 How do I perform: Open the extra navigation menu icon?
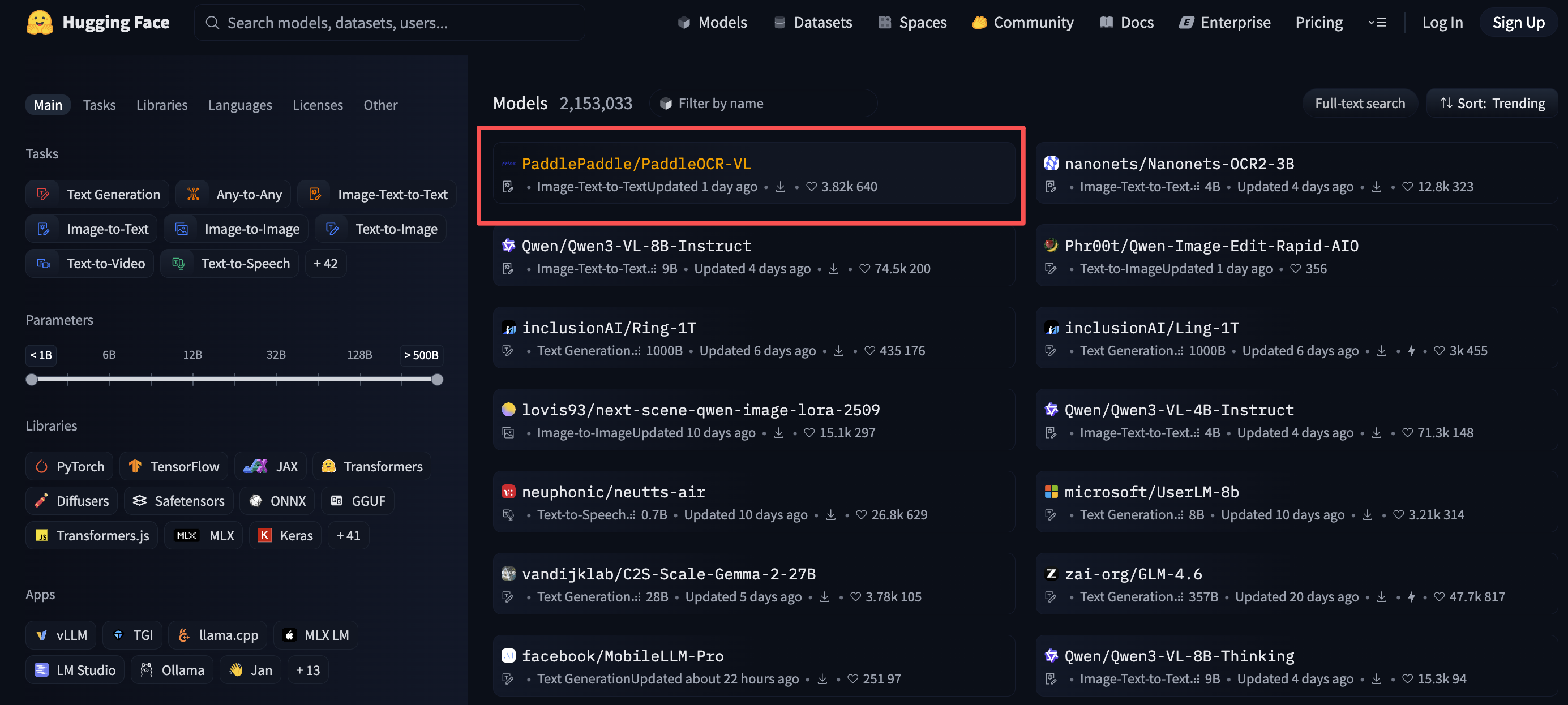click(1377, 23)
